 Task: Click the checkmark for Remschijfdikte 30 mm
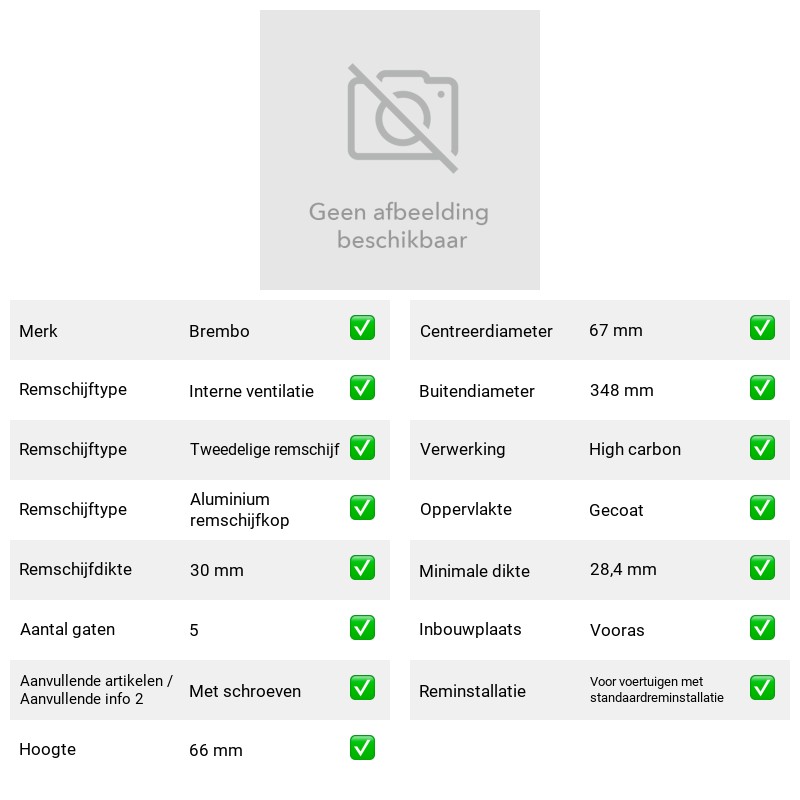pos(362,568)
